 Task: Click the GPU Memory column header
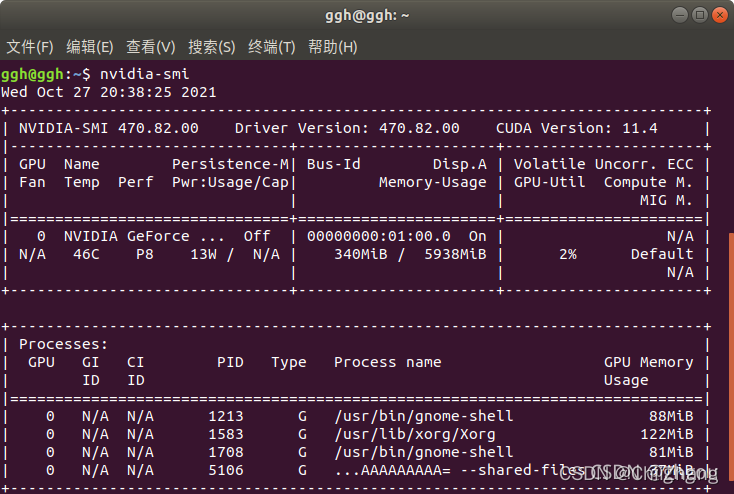(648, 362)
